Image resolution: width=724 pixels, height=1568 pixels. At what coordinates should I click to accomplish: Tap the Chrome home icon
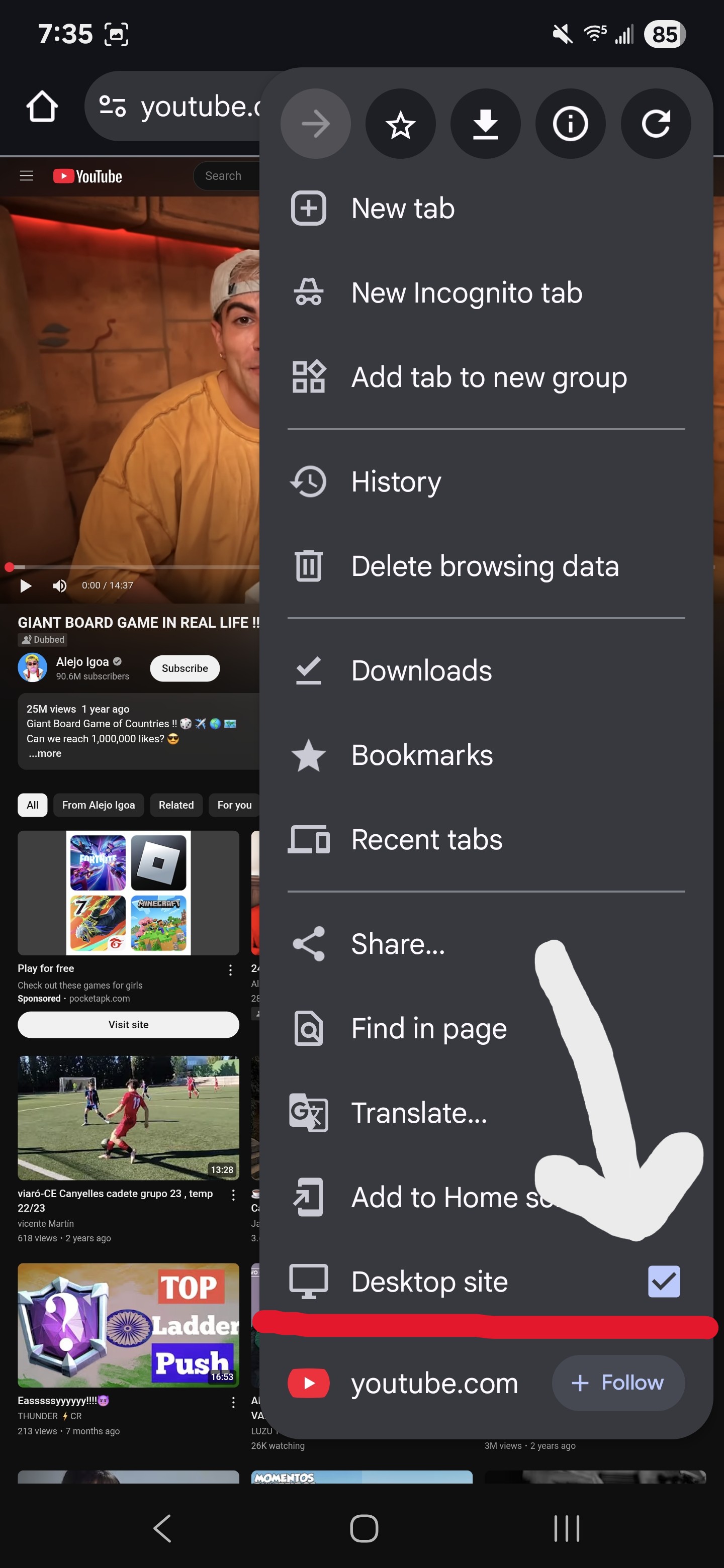point(42,107)
